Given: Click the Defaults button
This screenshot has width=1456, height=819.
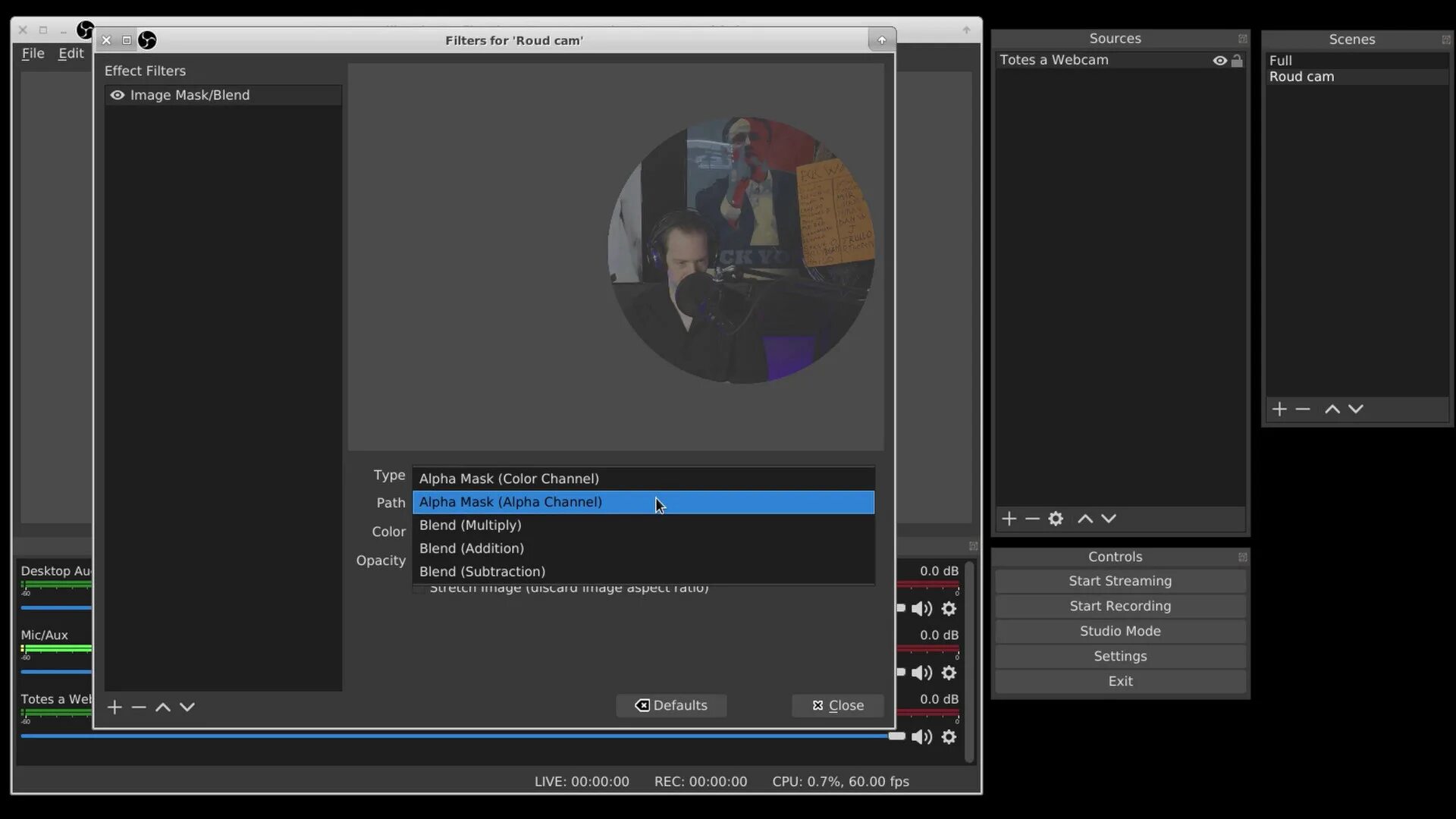Looking at the screenshot, I should click(x=671, y=705).
